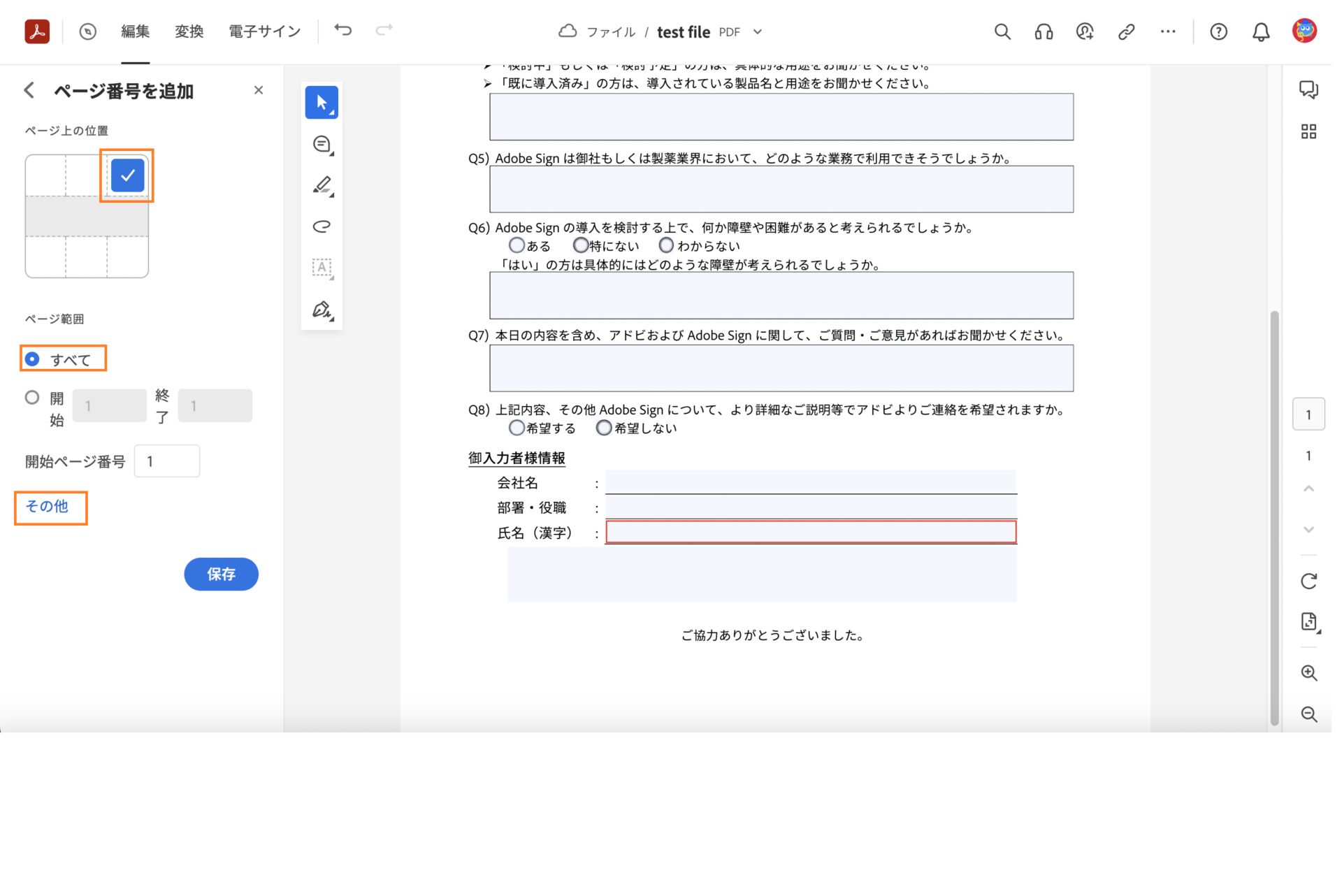Select Q6 わからない radio option

[x=667, y=245]
